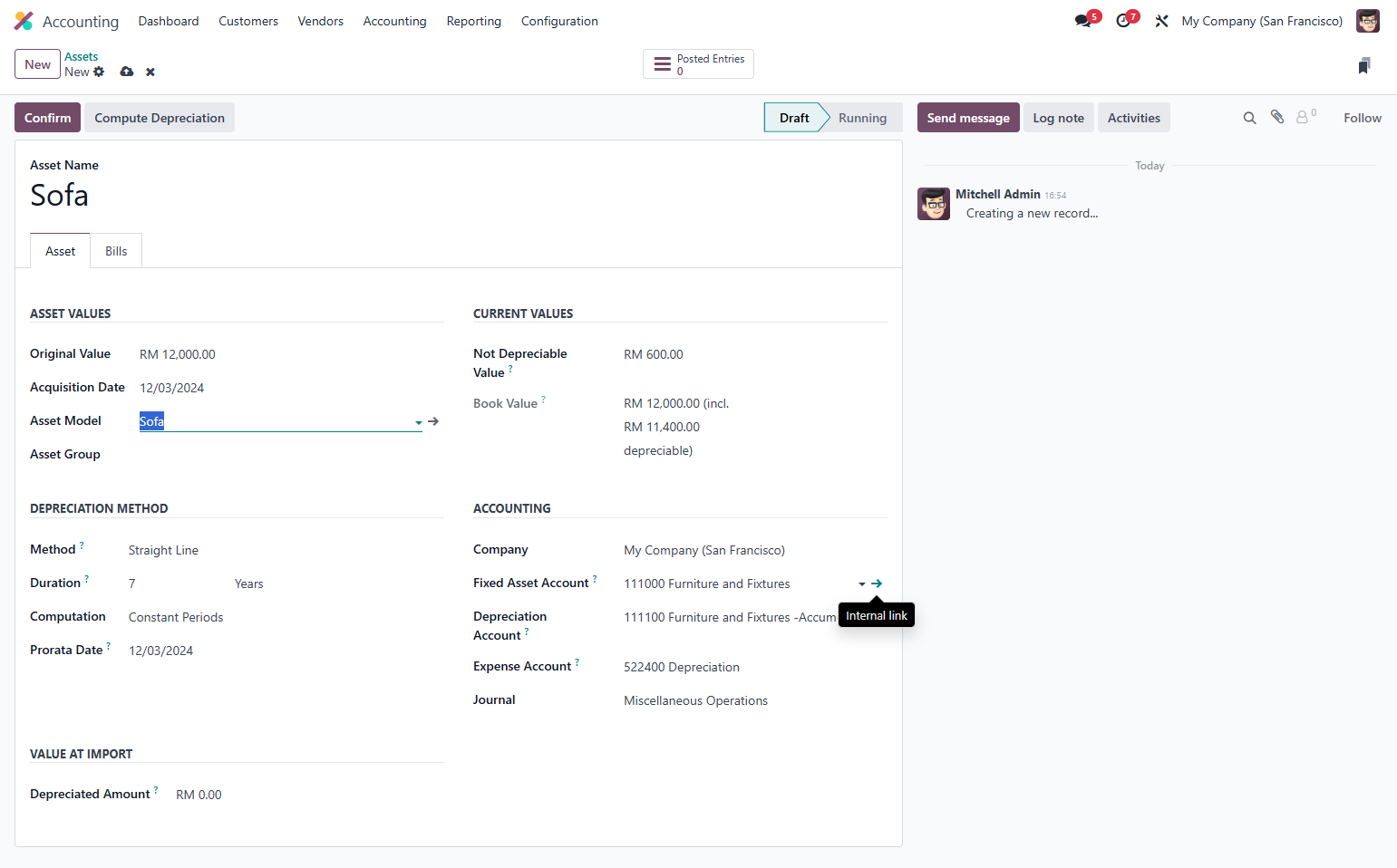Click Compute Depreciation button

(x=160, y=118)
